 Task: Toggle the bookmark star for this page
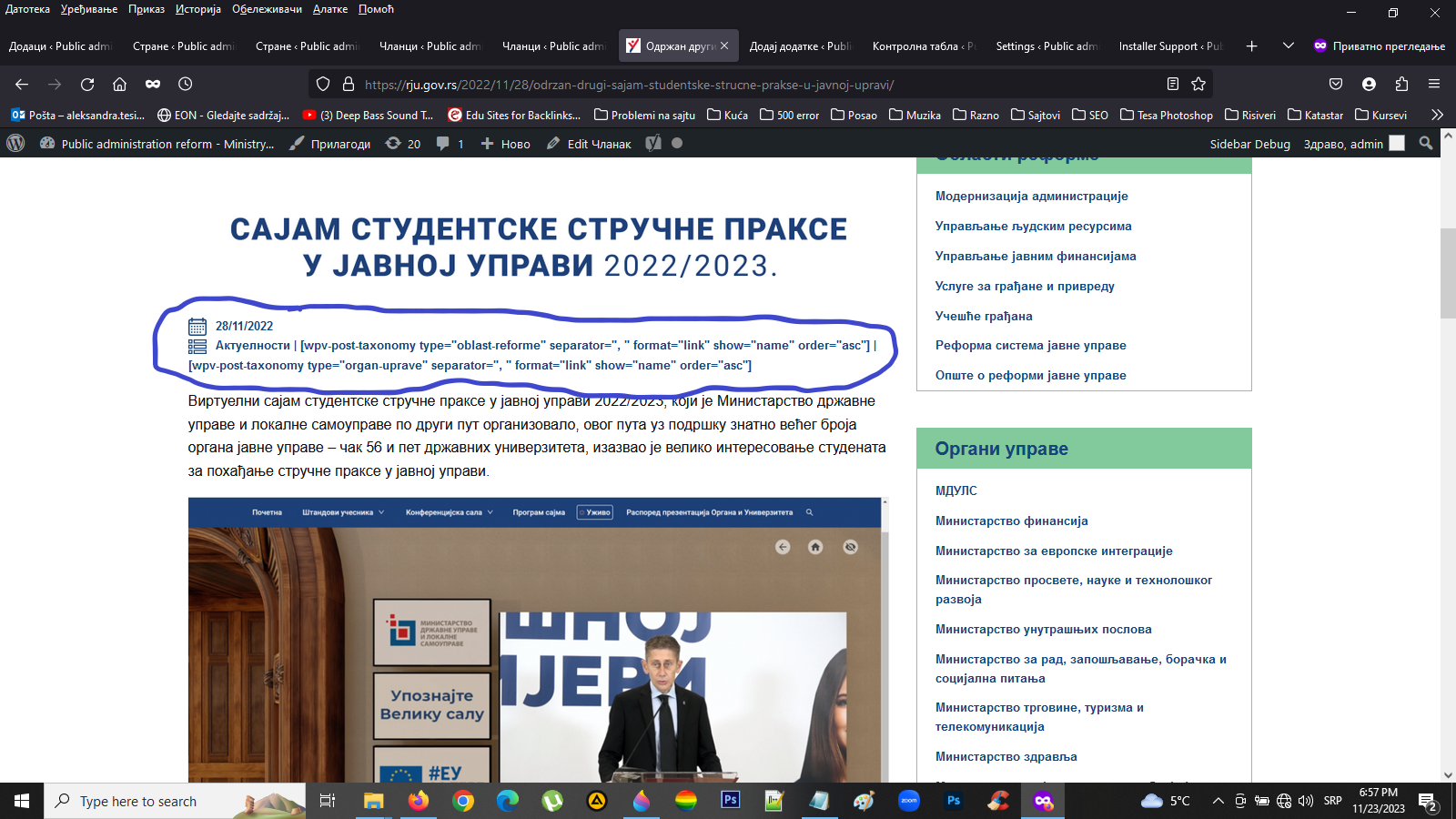[x=1198, y=84]
